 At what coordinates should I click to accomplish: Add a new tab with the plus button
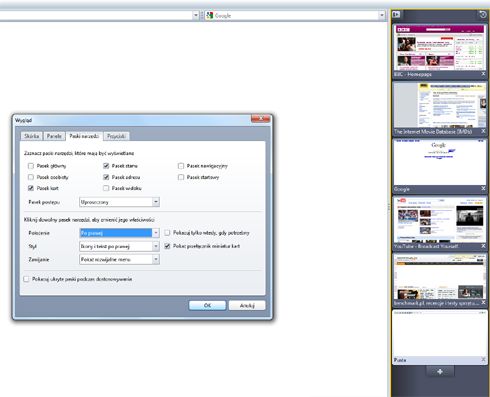(x=440, y=371)
